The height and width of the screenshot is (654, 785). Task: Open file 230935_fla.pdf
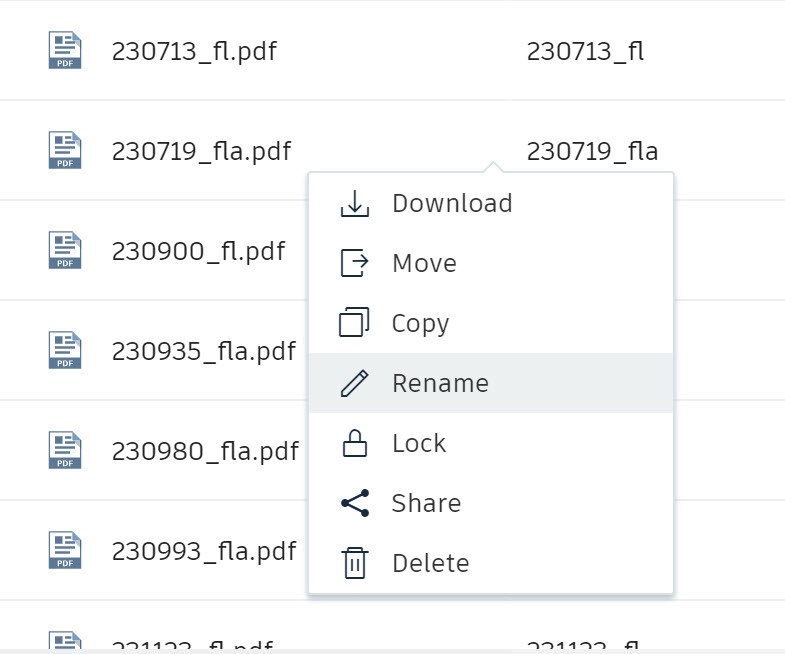tap(204, 351)
